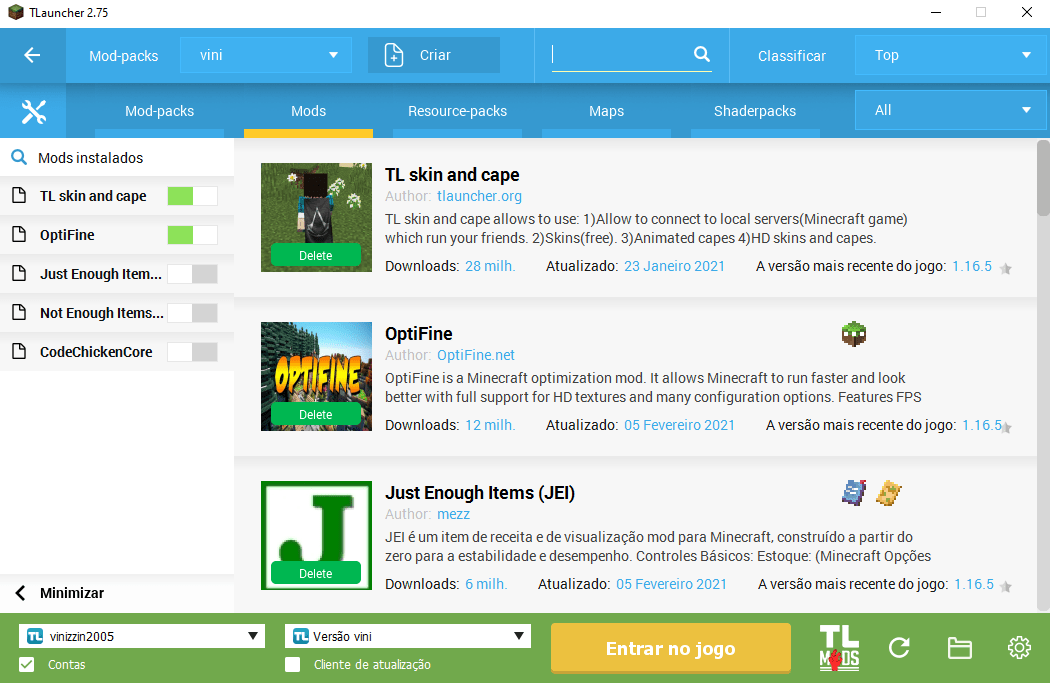Click the Criar new-file icon
Screen dimensions: 1050x683
click(394, 56)
